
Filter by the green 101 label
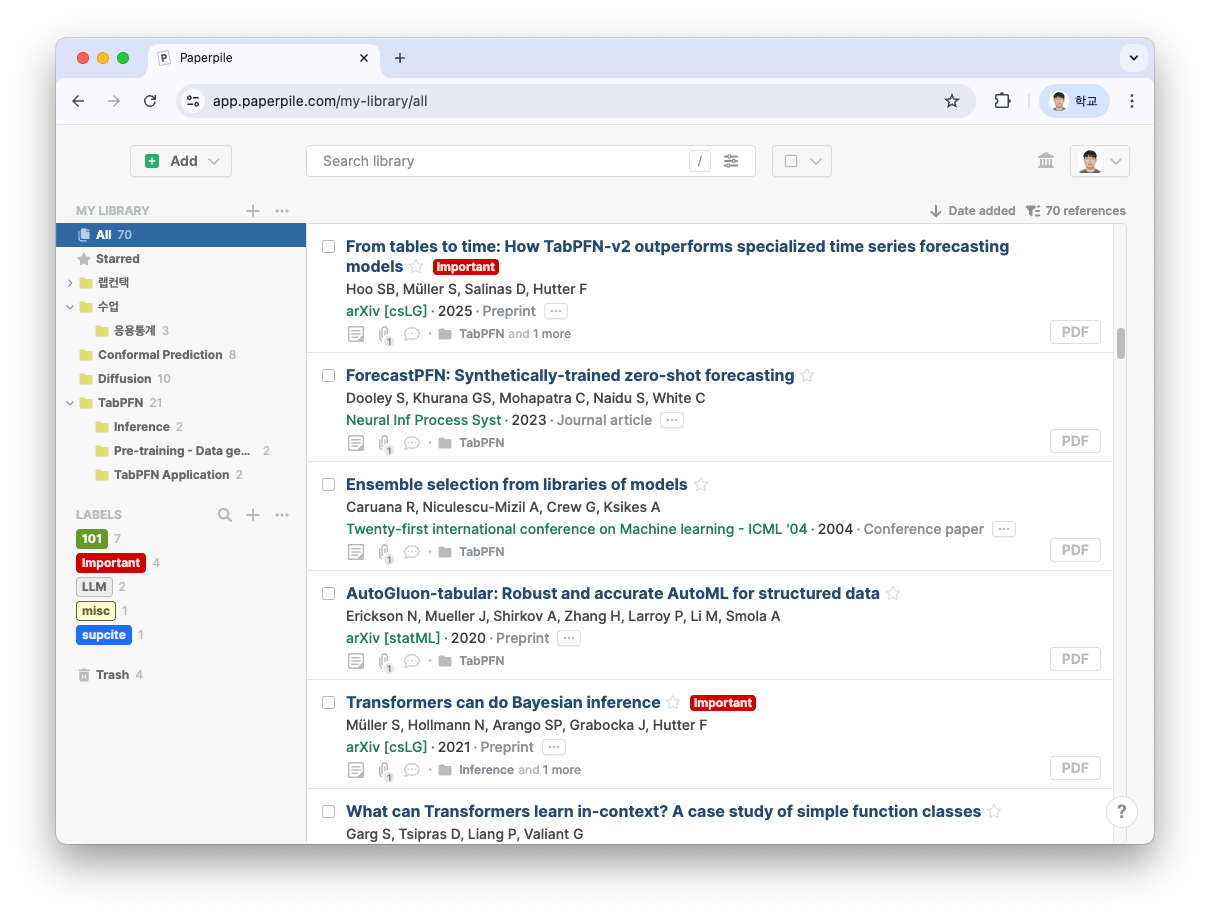coord(92,539)
